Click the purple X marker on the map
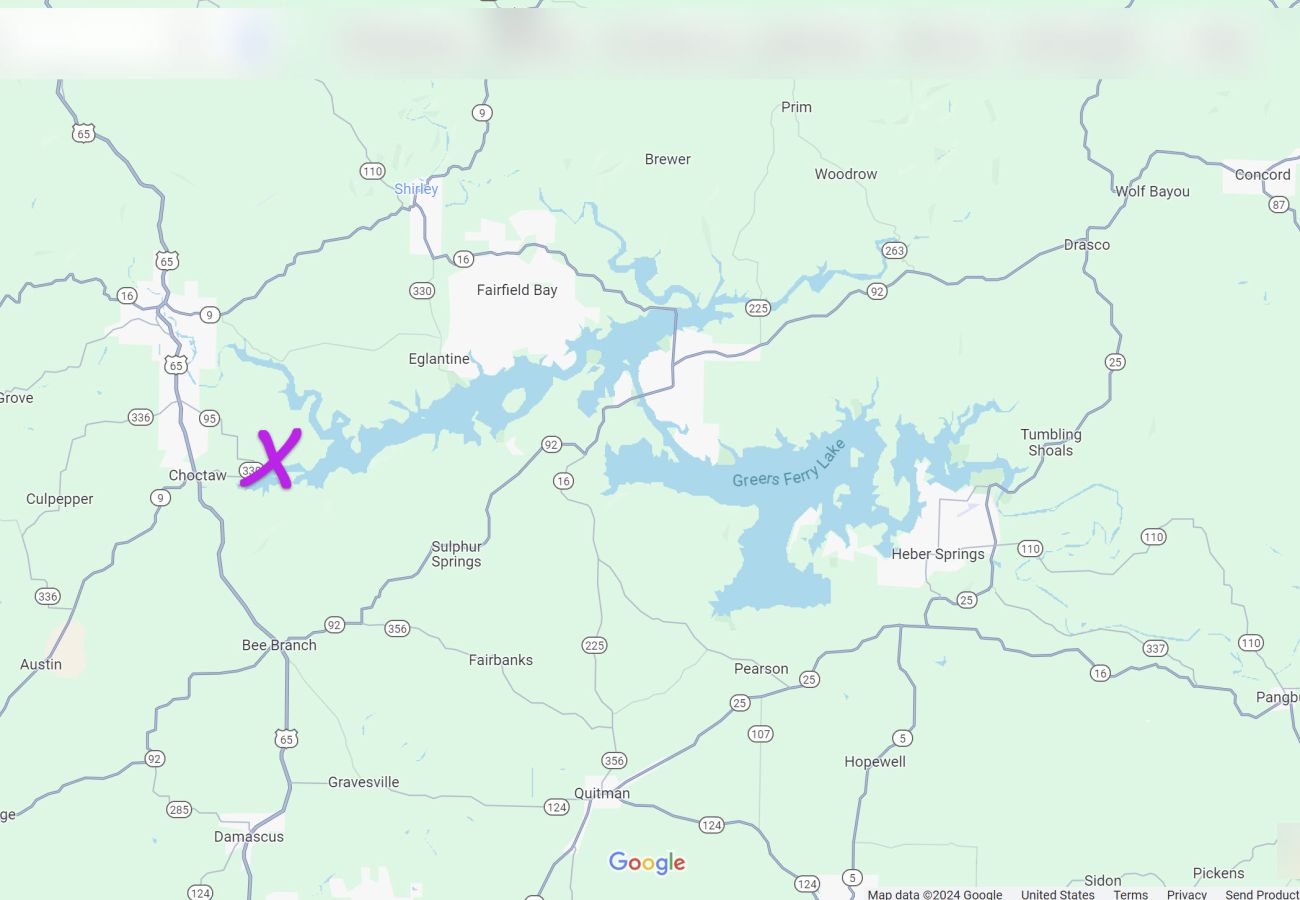Screen dimensions: 1300x900 [271, 459]
